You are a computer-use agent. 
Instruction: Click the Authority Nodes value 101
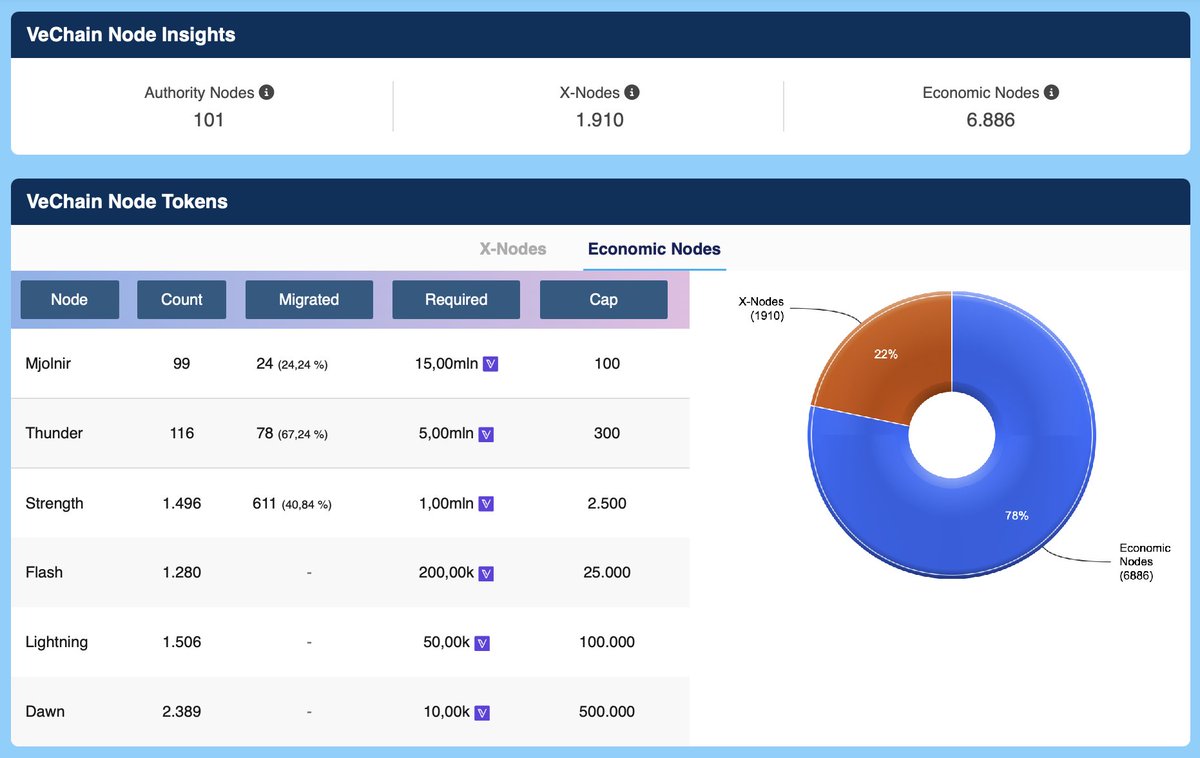point(208,120)
